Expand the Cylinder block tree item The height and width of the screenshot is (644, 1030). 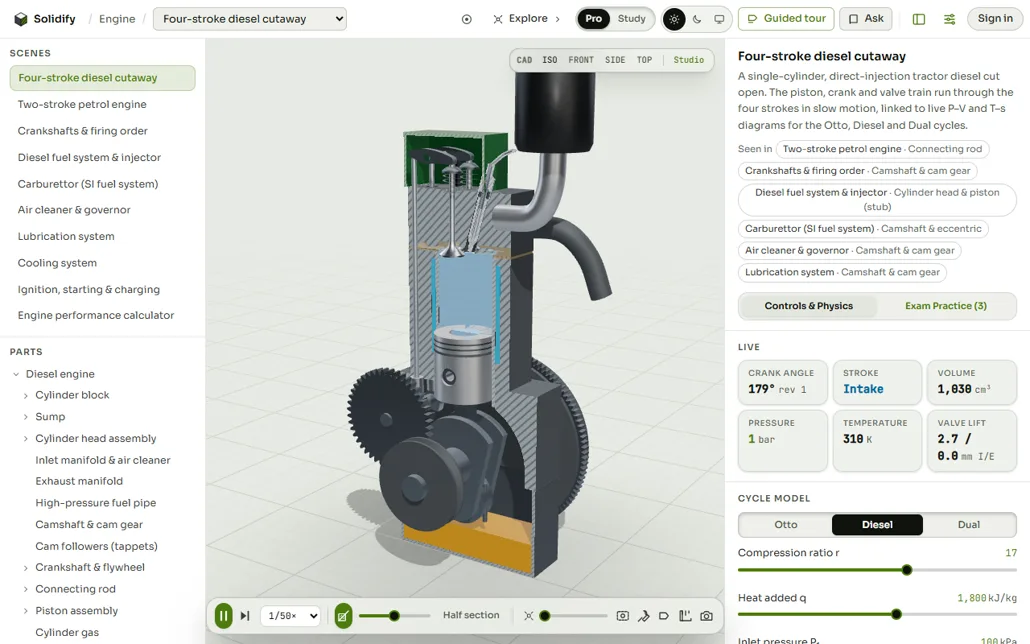pos(26,396)
